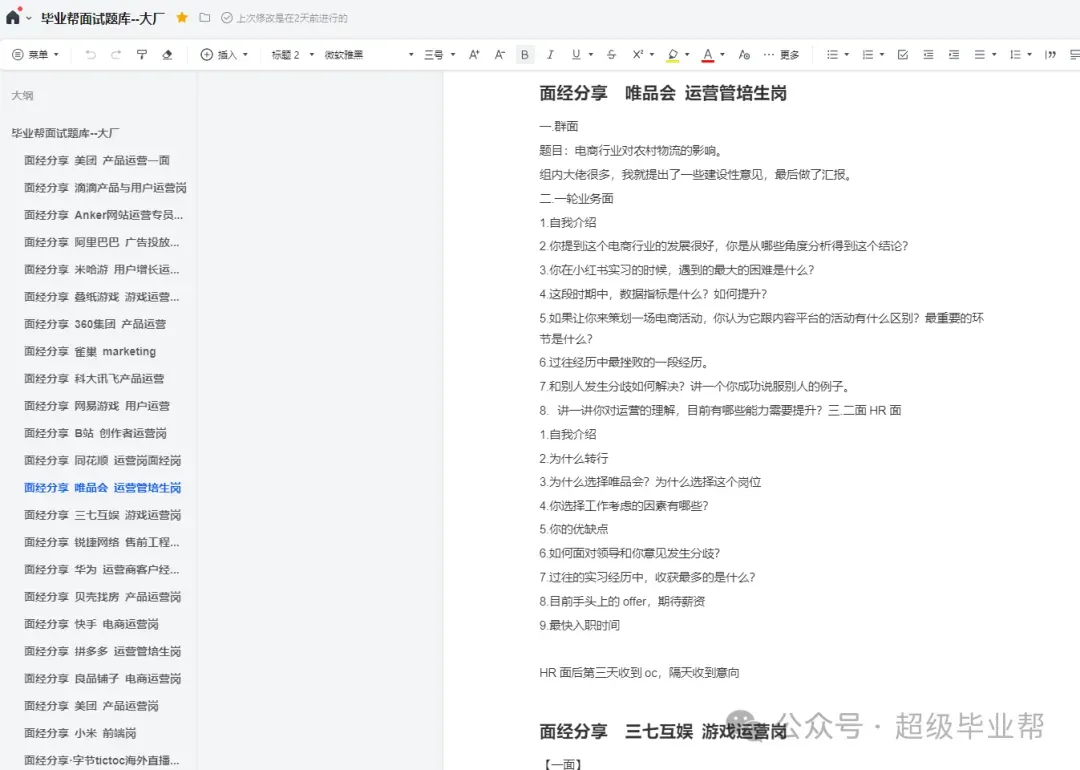Toggle italic formatting

(x=550, y=54)
